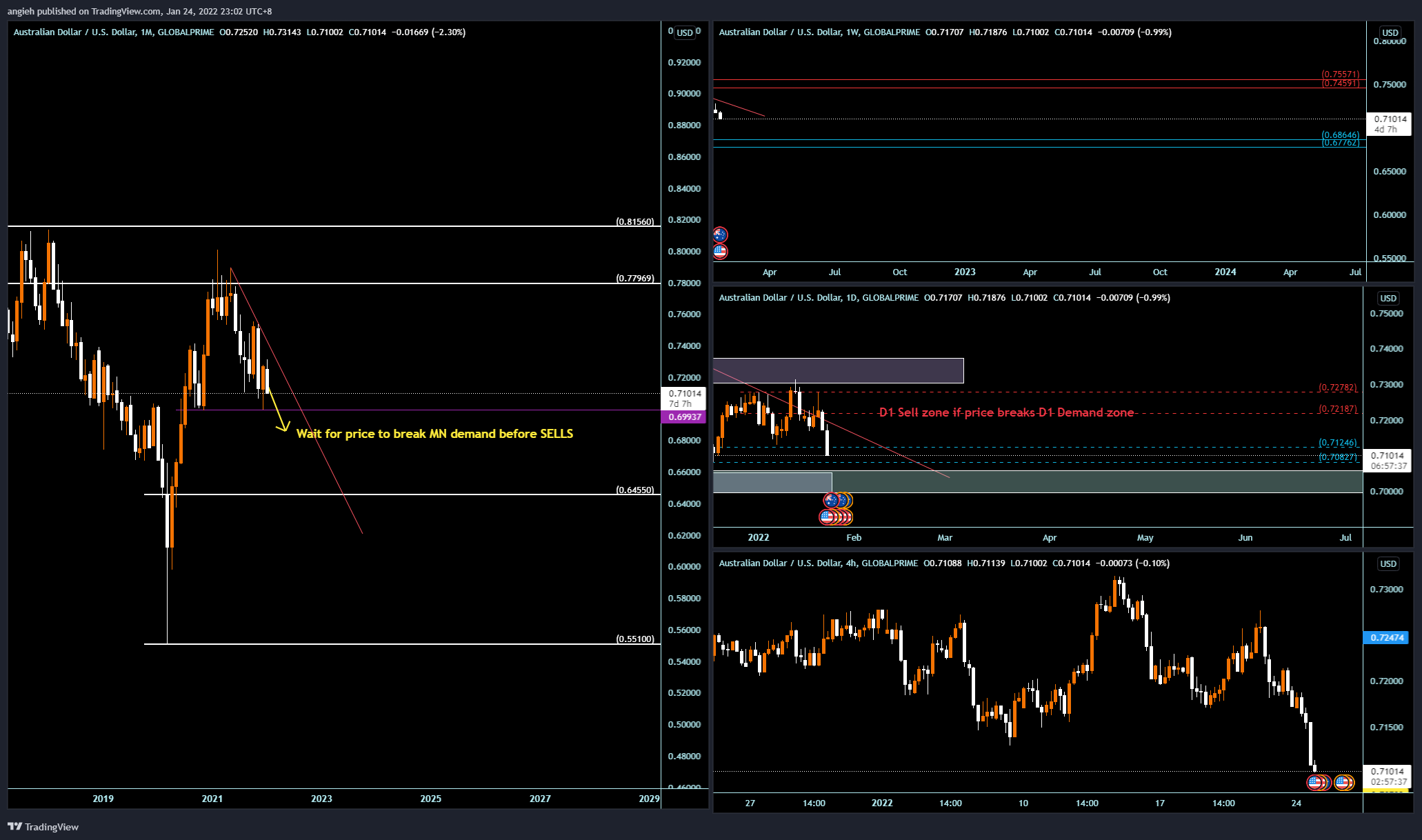Click the 2024 label on weekly time axis
The height and width of the screenshot is (840, 1422).
coord(1225,272)
